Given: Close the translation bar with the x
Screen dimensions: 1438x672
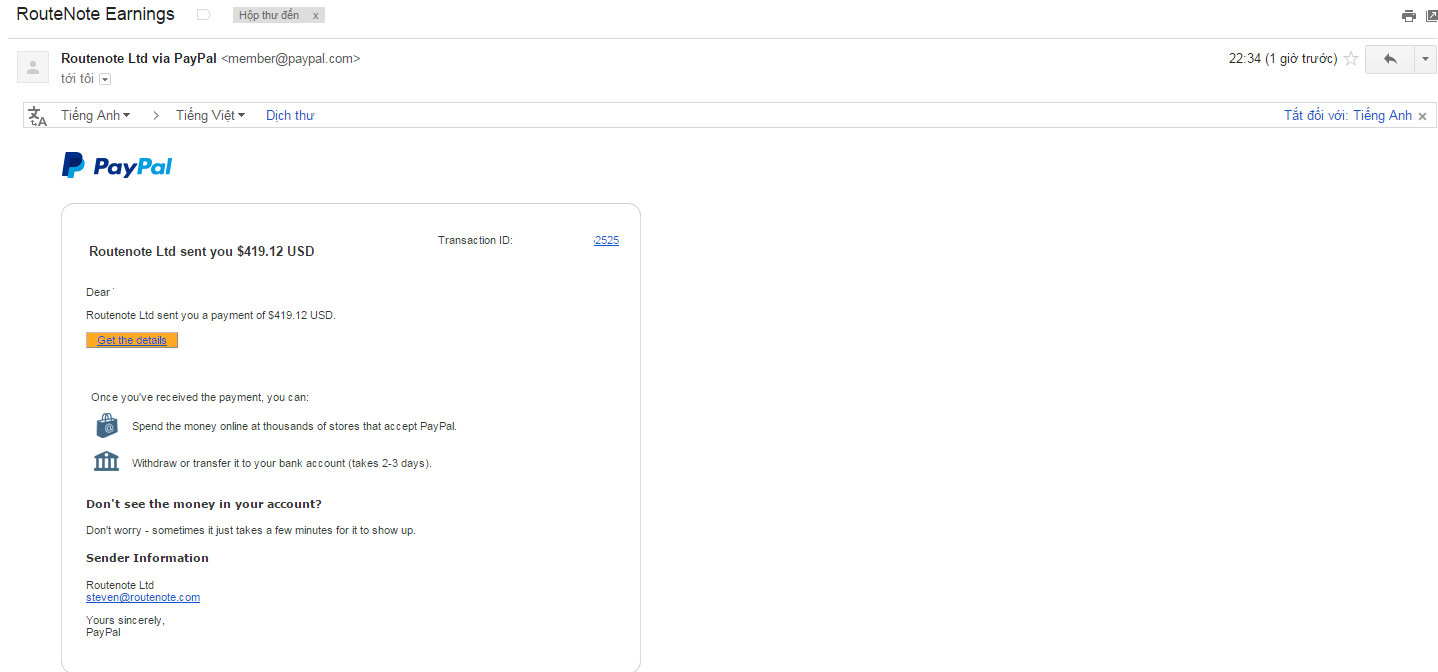Looking at the screenshot, I should [x=1422, y=117].
